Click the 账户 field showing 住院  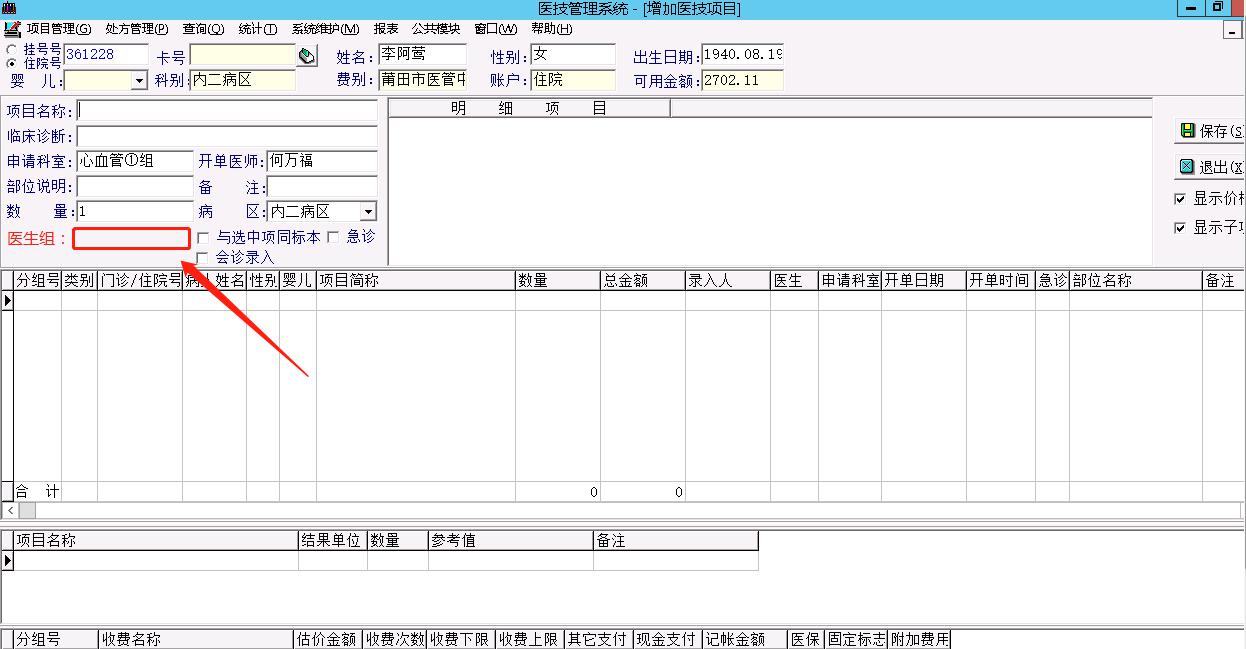573,80
